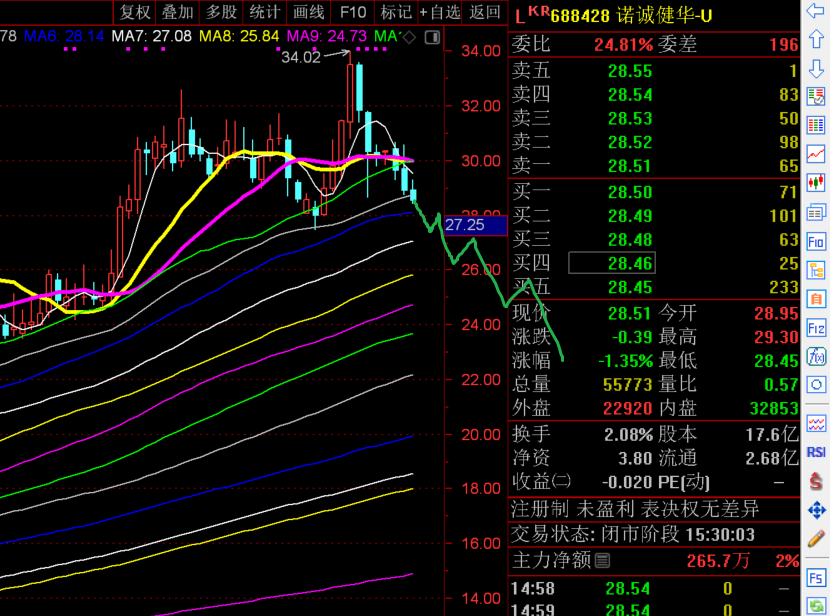Open the yellow tree-structure sector icon
This screenshot has width=830, height=616.
coord(816,270)
